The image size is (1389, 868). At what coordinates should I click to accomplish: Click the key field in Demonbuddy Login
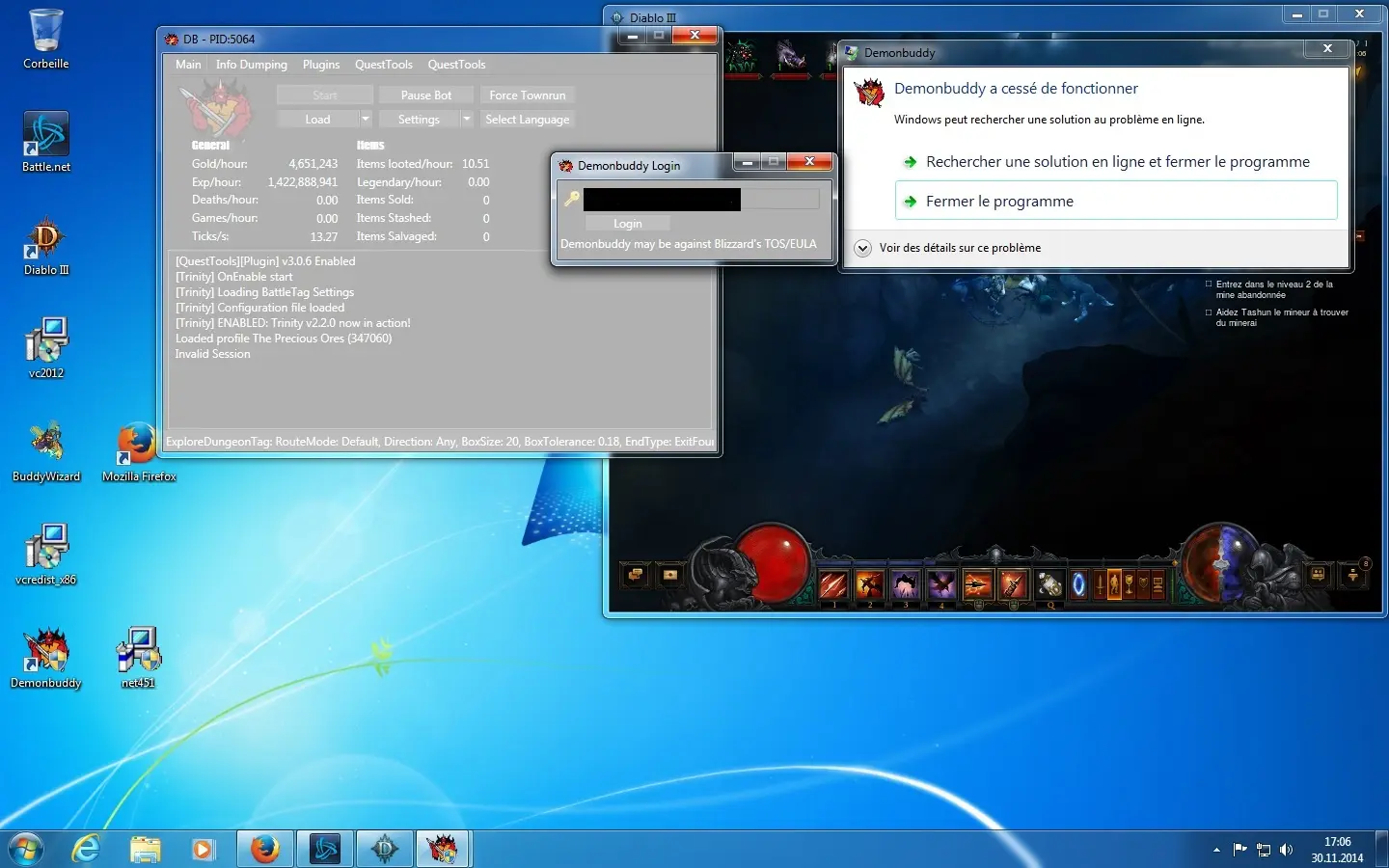[x=701, y=200]
